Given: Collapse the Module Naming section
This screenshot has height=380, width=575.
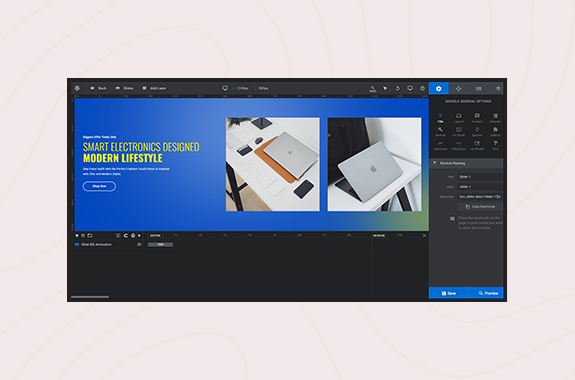Looking at the screenshot, I should tap(466, 163).
